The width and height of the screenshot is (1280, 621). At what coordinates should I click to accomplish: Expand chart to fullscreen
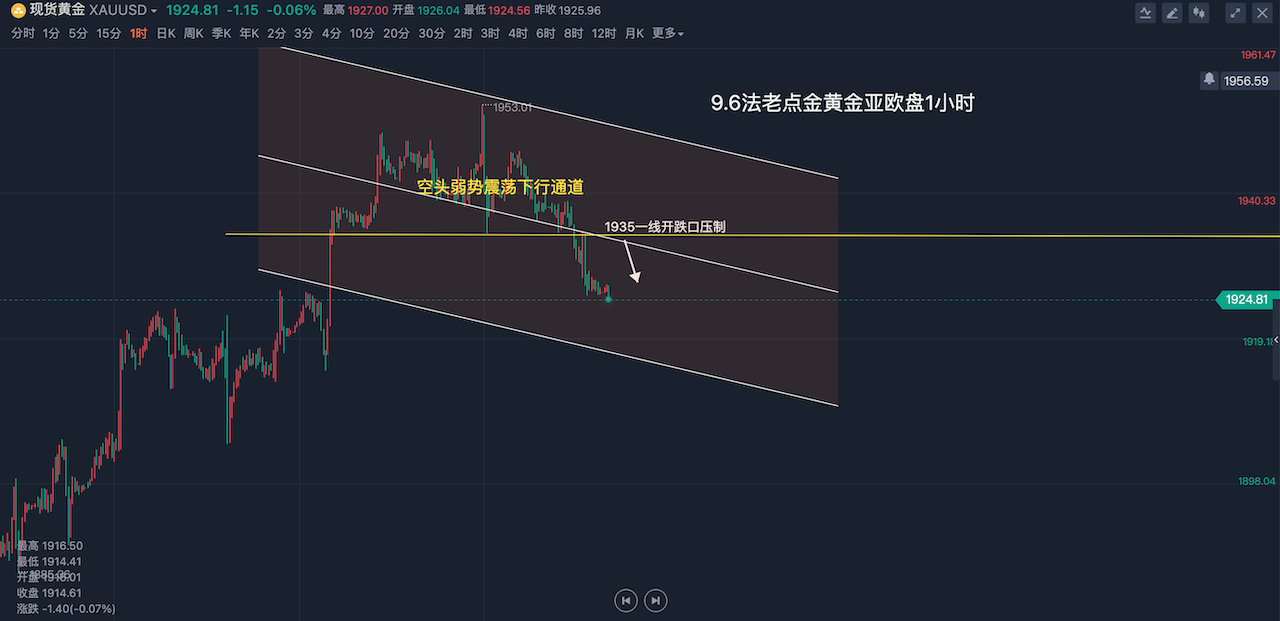pos(1237,13)
